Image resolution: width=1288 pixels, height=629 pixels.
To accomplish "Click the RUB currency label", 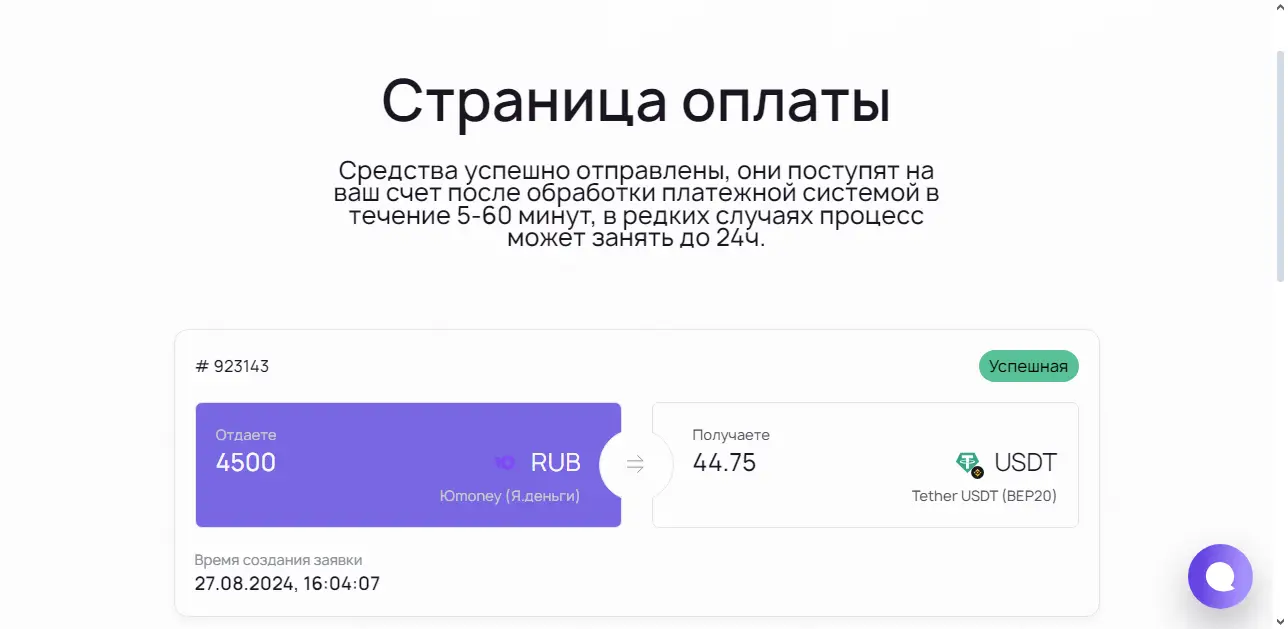I will coord(555,463).
